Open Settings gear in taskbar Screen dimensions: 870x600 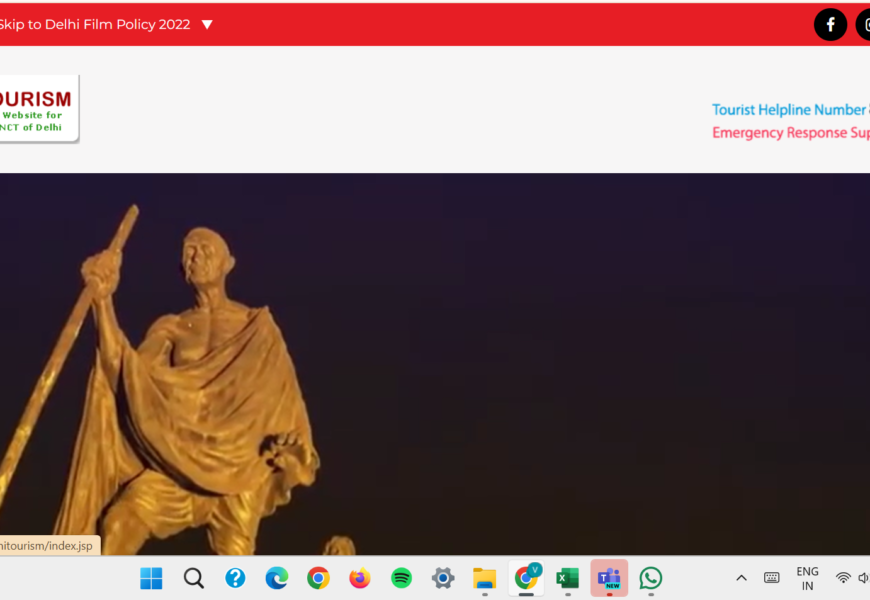[x=443, y=578]
